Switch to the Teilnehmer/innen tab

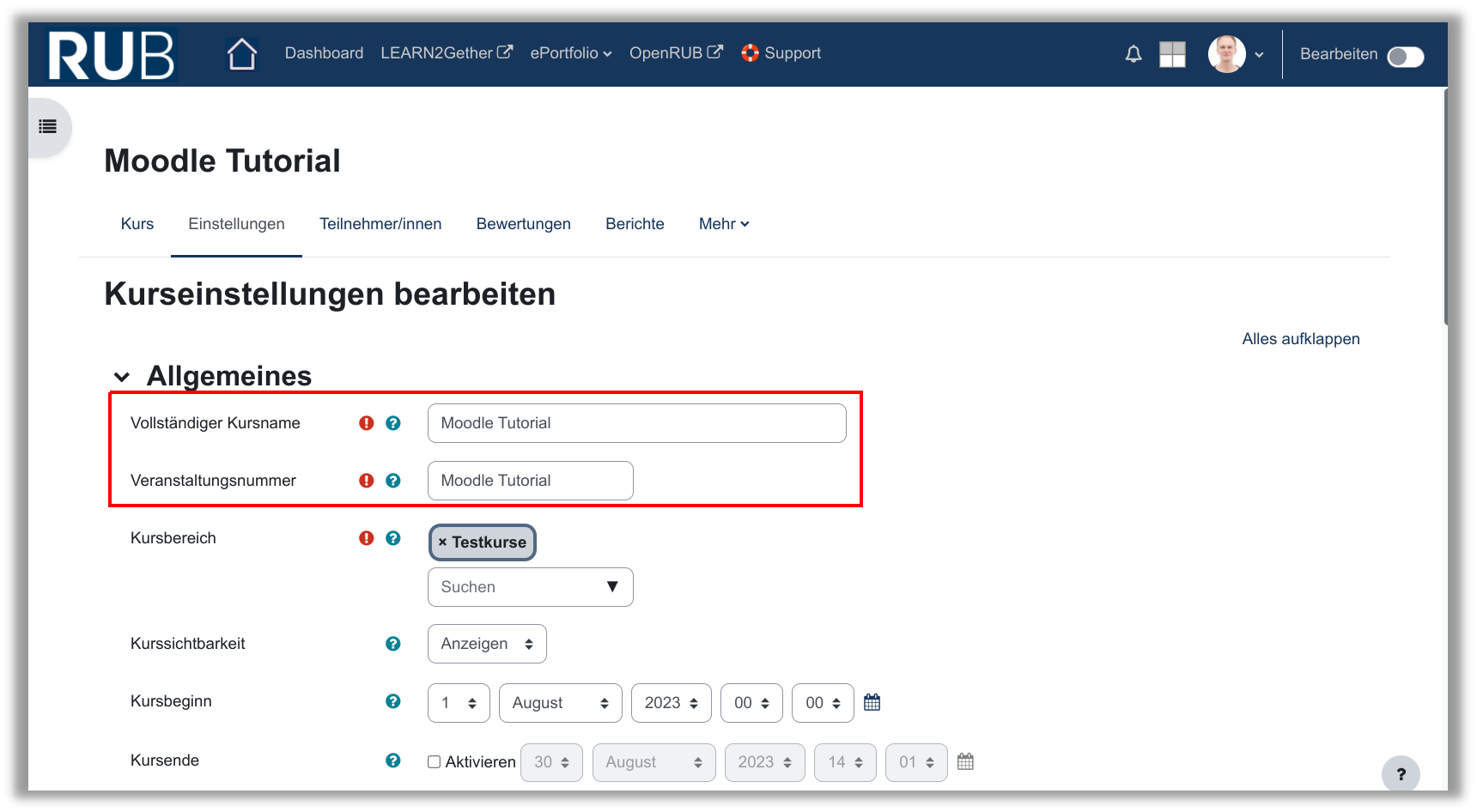click(380, 224)
